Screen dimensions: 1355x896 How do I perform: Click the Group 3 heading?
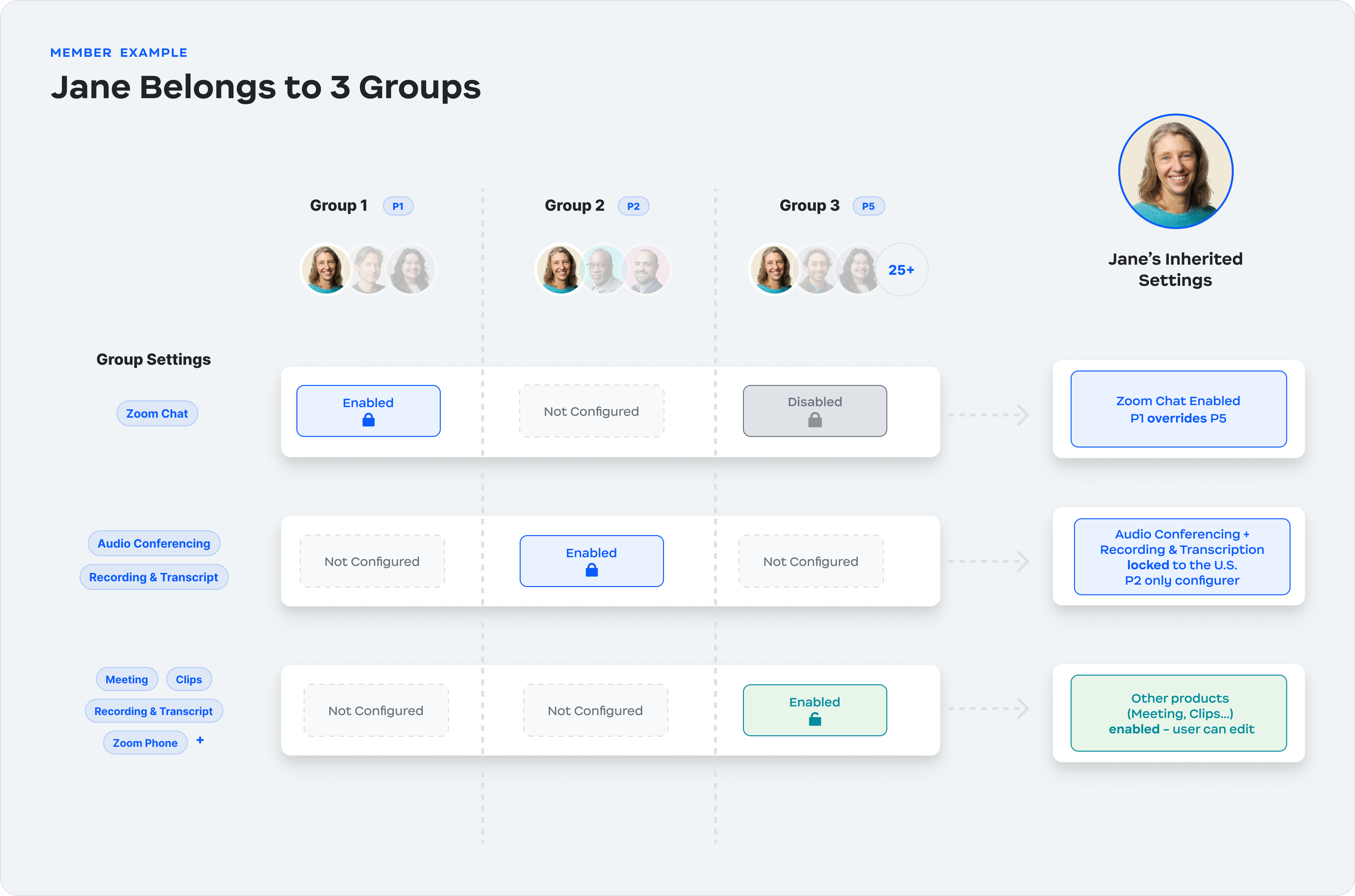coord(809,206)
